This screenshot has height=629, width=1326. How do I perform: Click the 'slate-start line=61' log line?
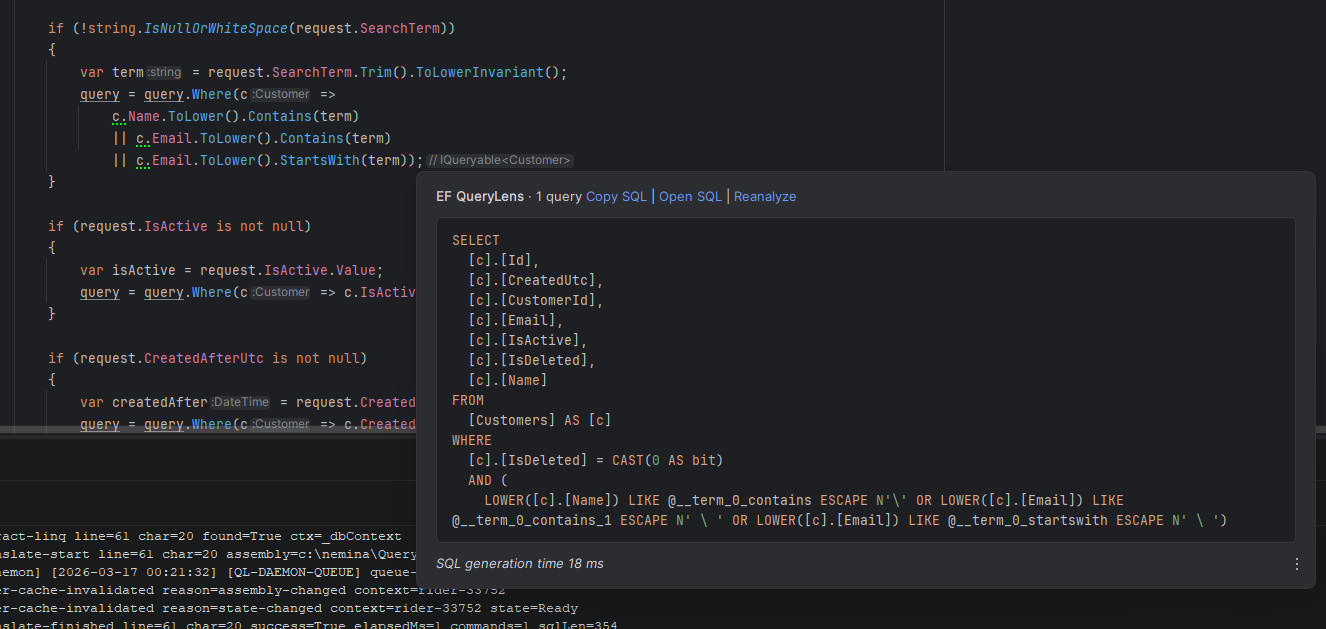[209, 555]
